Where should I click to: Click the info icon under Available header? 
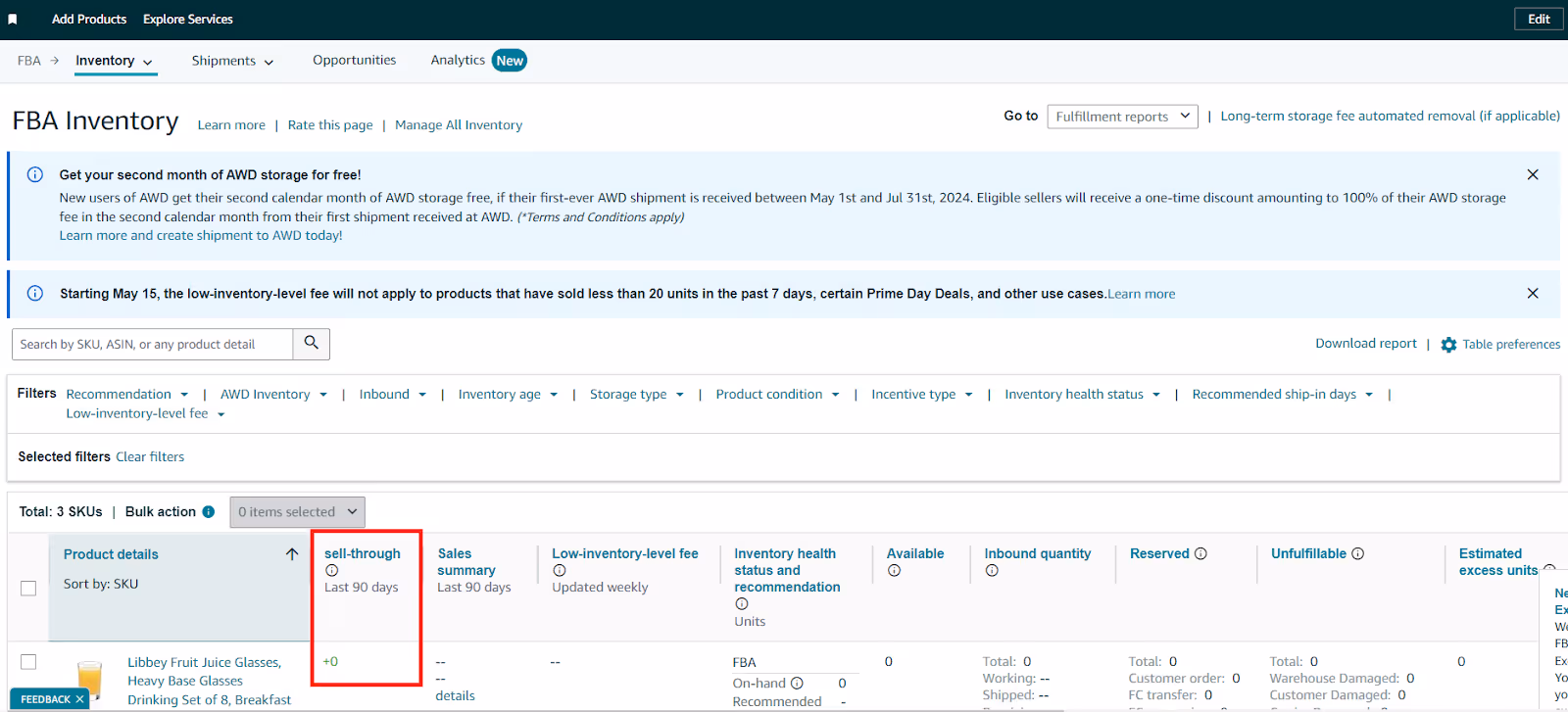tap(894, 570)
